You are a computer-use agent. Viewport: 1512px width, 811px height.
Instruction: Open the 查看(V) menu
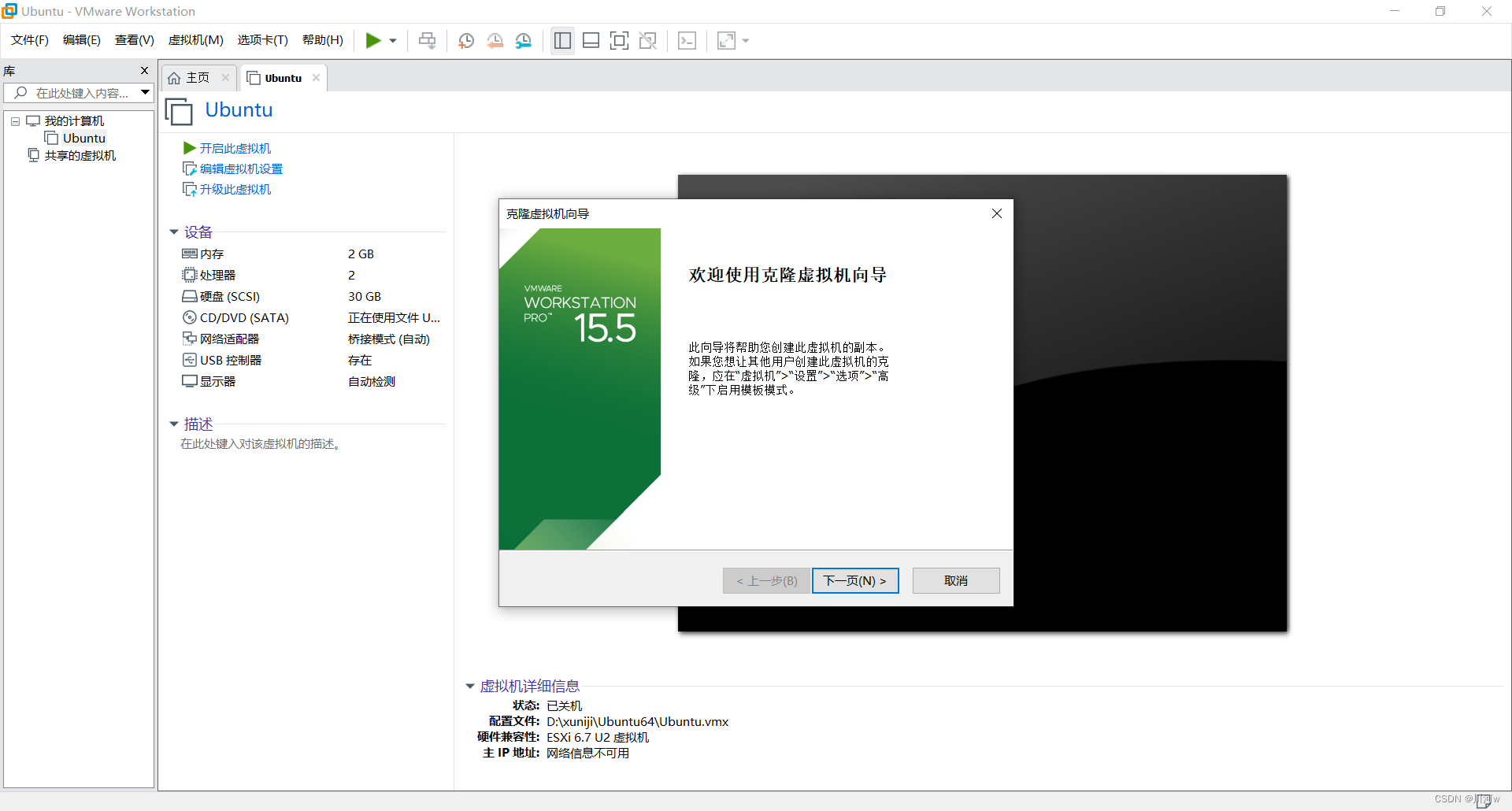coord(135,40)
